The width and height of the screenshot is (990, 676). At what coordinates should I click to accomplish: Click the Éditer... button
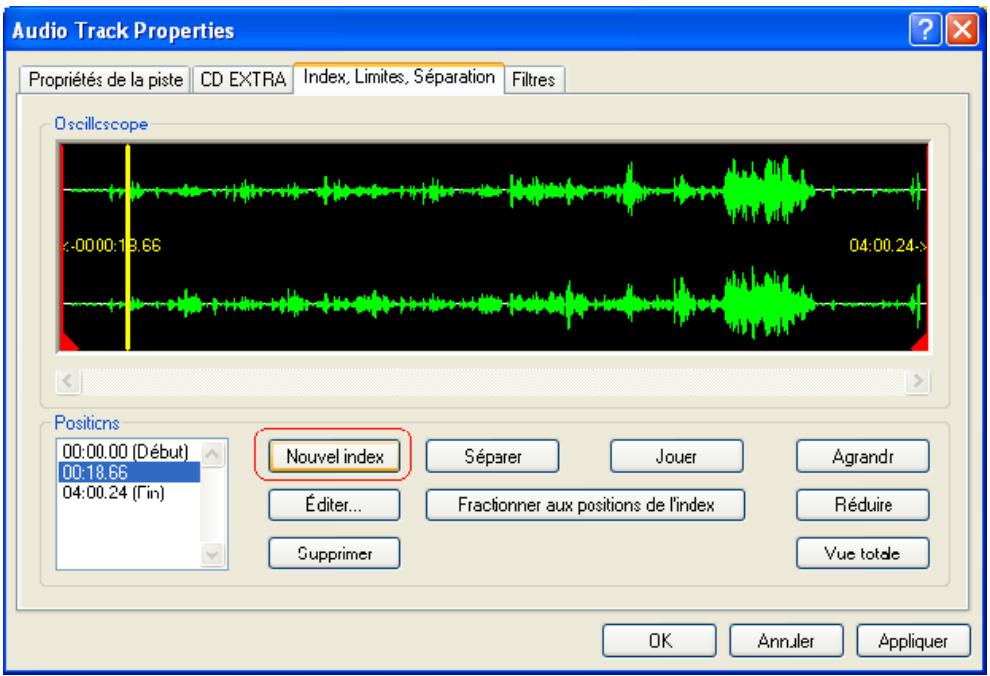click(x=335, y=505)
